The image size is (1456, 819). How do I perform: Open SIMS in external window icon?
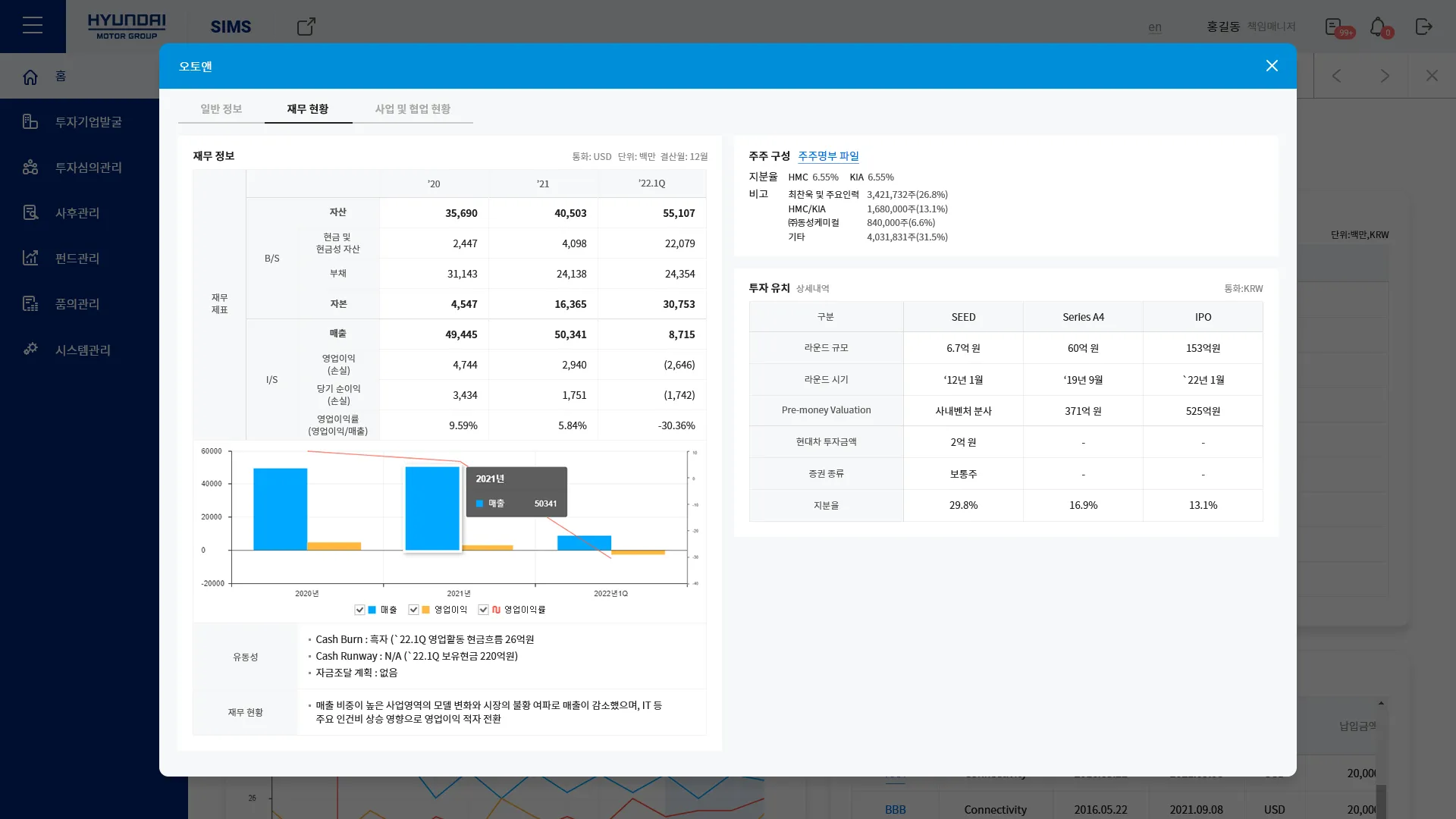(306, 27)
